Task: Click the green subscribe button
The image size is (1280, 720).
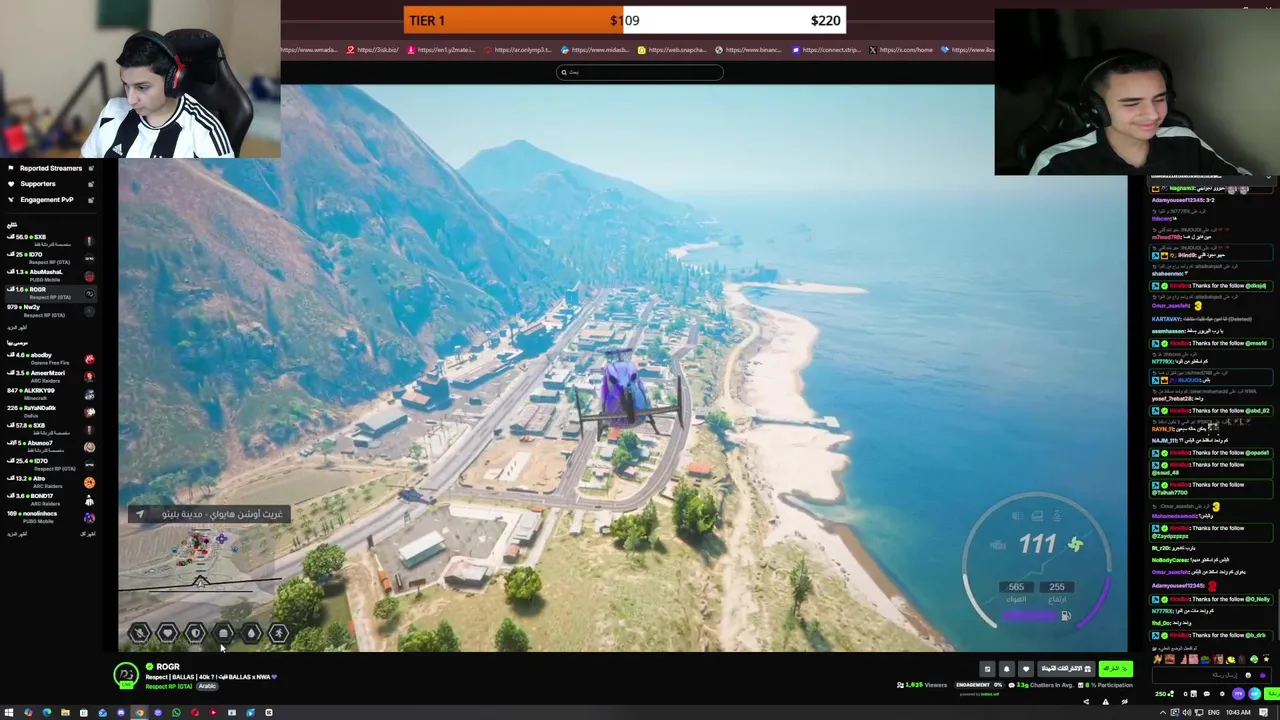Action: 1116,669
